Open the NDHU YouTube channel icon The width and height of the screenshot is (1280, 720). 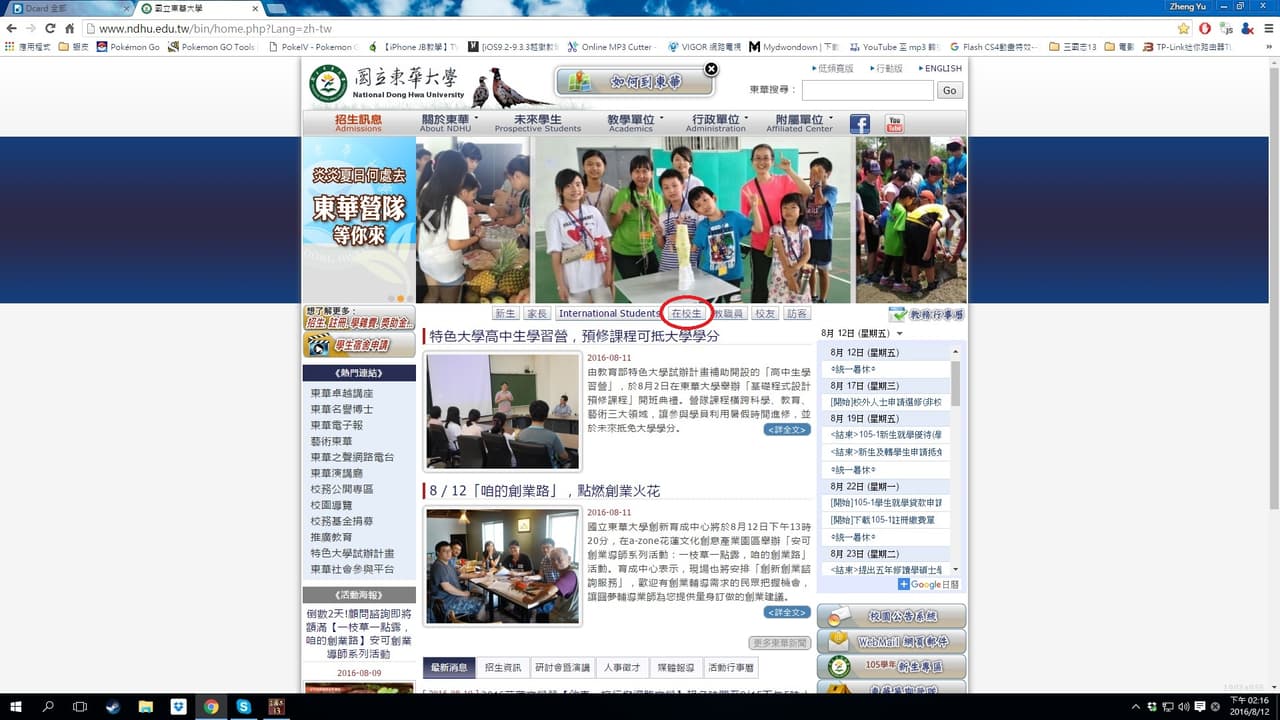tap(894, 124)
